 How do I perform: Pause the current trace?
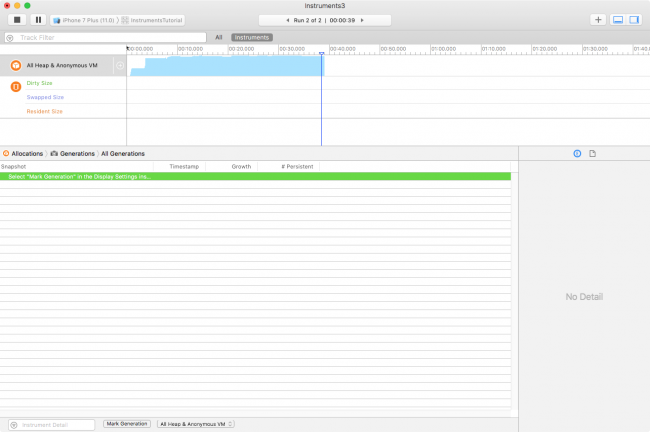pyautogui.click(x=39, y=19)
